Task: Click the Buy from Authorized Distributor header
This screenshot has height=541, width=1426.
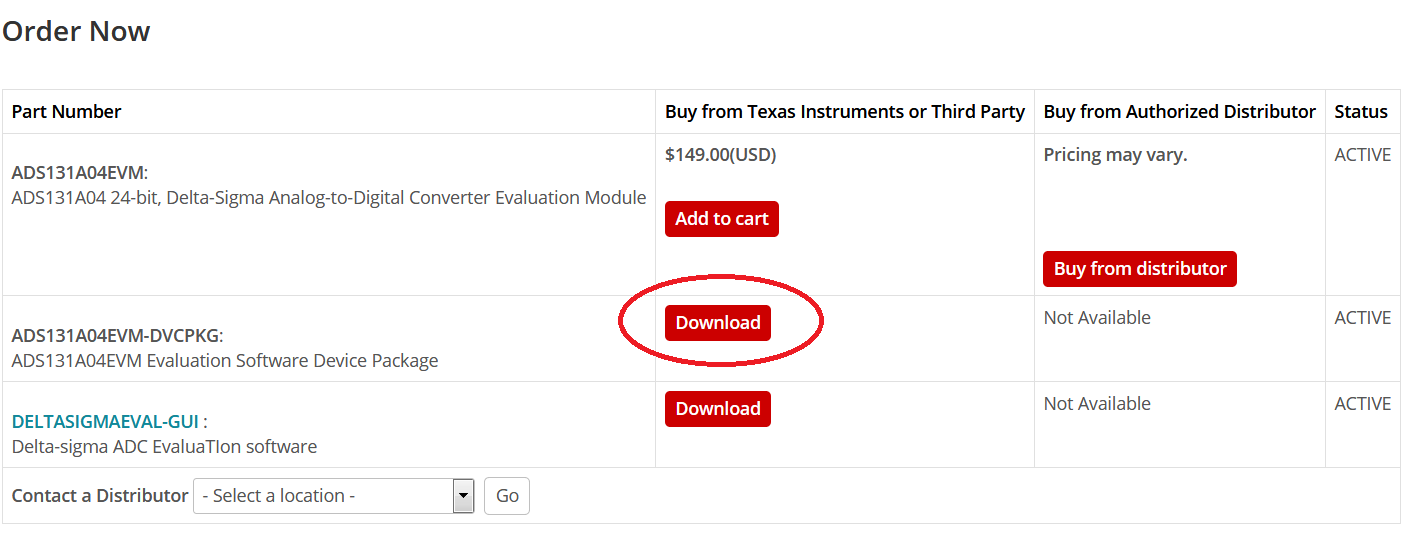Action: coord(1179,112)
